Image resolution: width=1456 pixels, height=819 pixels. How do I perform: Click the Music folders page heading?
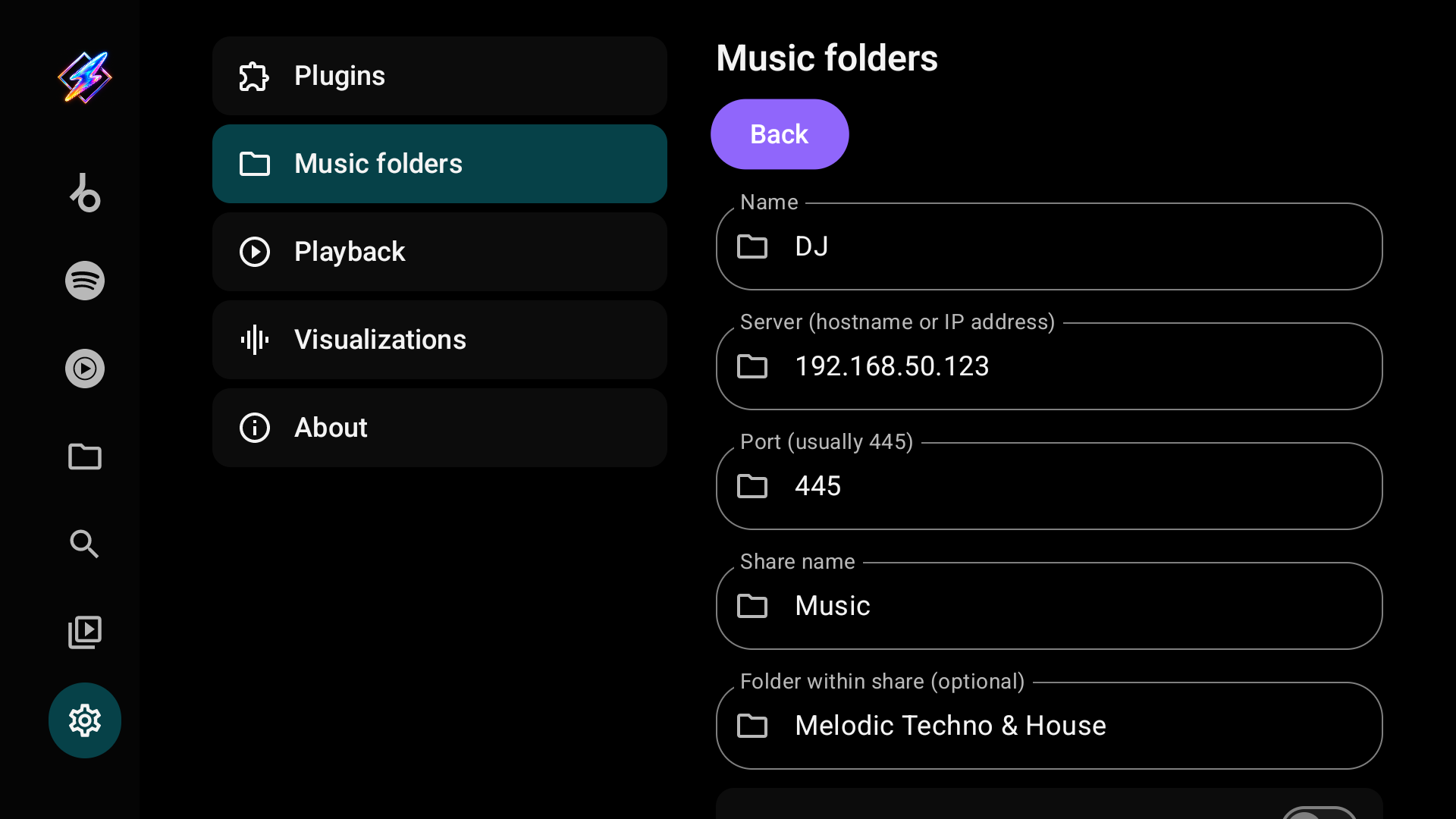(827, 58)
